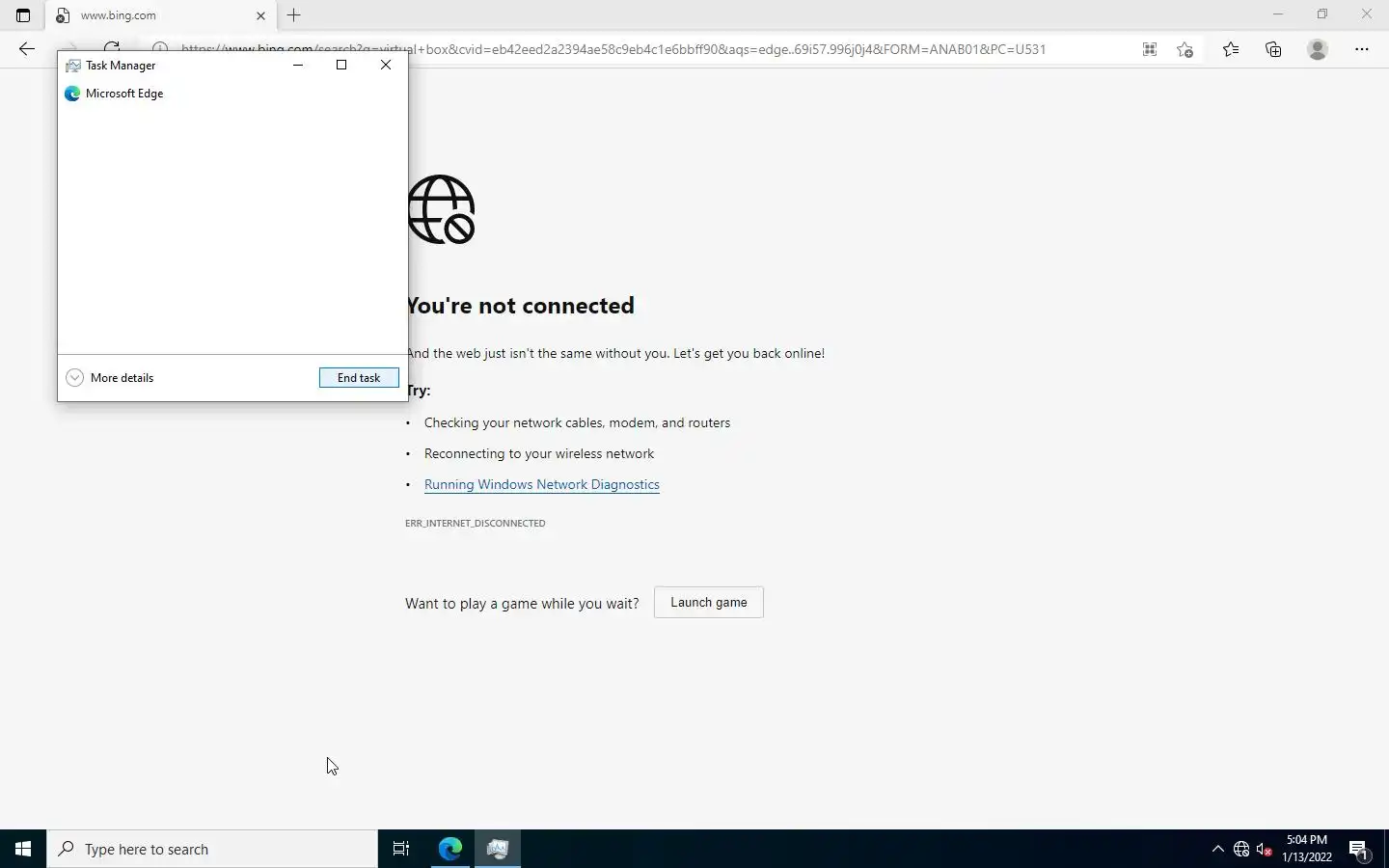Open the clock showing 5:04 PM
Screen dimensions: 1389x868
(x=1307, y=849)
